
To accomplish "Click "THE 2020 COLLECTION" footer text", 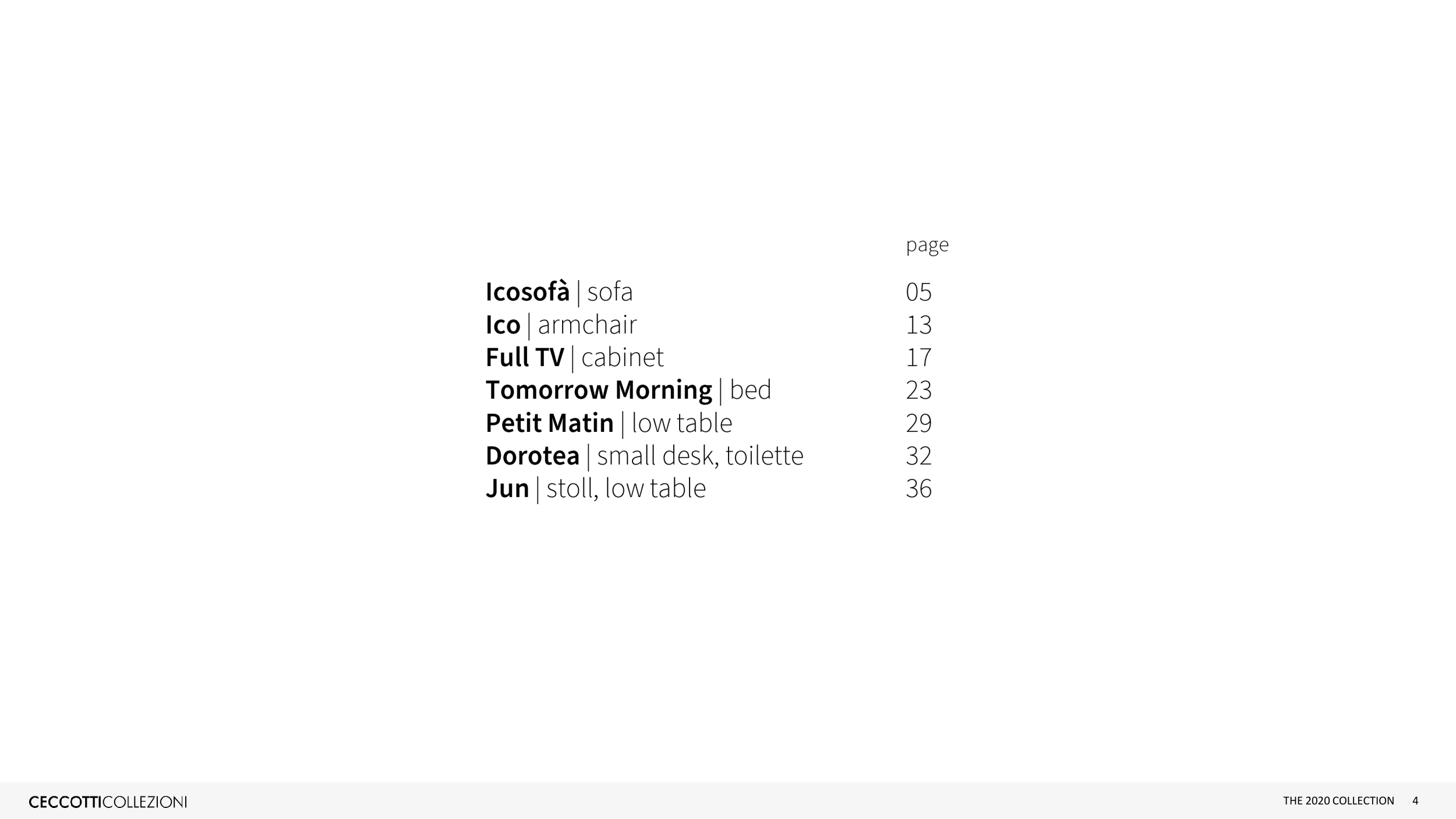I will 1338,801.
